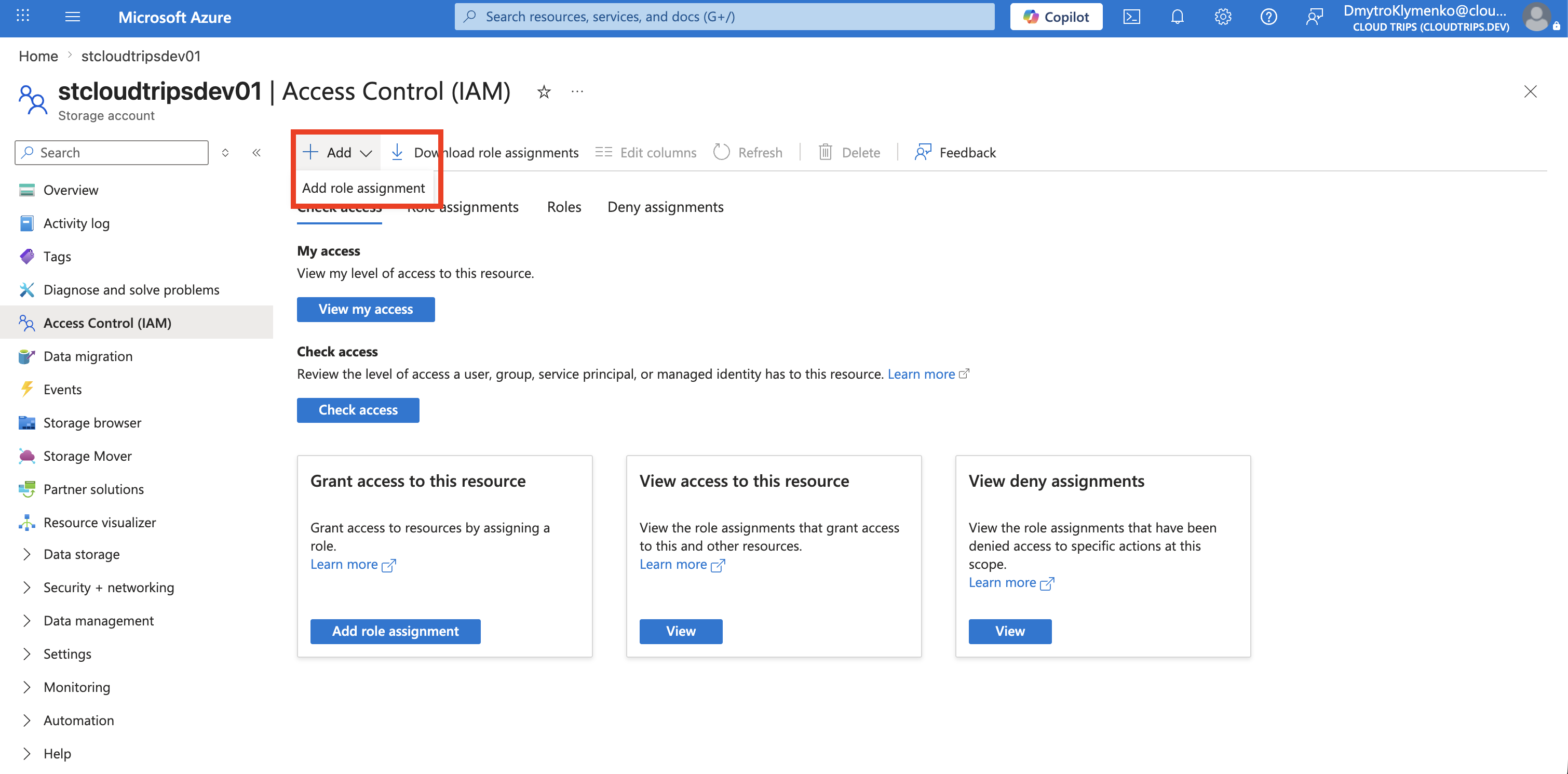Viewport: 1568px width, 774px height.
Task: Switch to the Role assignments tab
Action: (463, 207)
